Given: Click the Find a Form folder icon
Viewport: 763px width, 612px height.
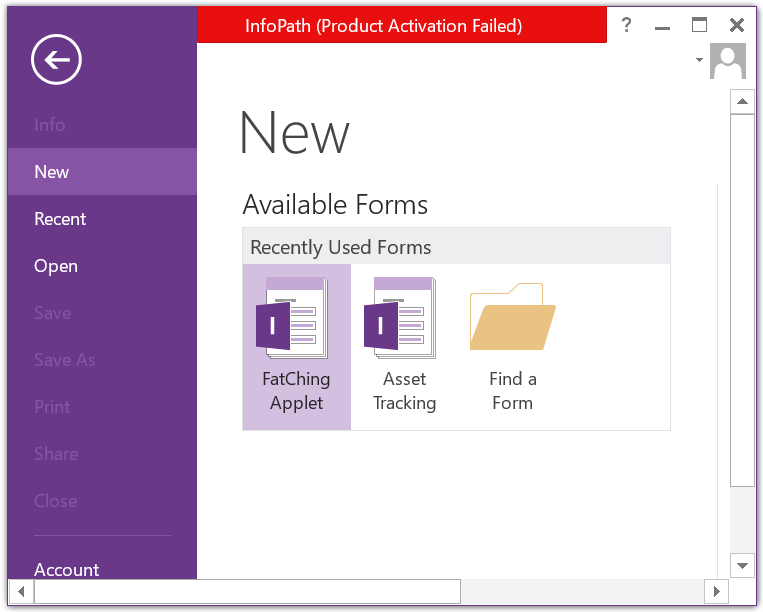Looking at the screenshot, I should [x=512, y=317].
